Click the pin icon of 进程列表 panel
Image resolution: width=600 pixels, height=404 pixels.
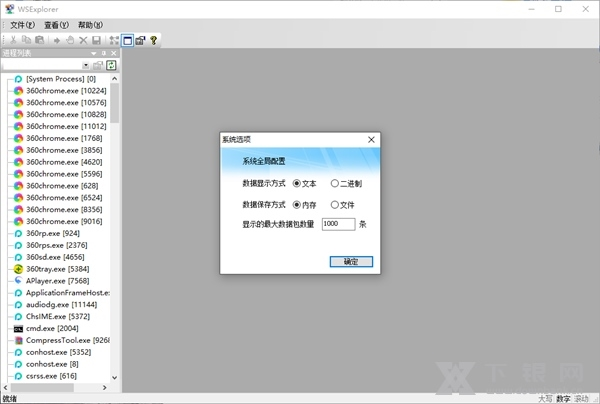[x=104, y=53]
